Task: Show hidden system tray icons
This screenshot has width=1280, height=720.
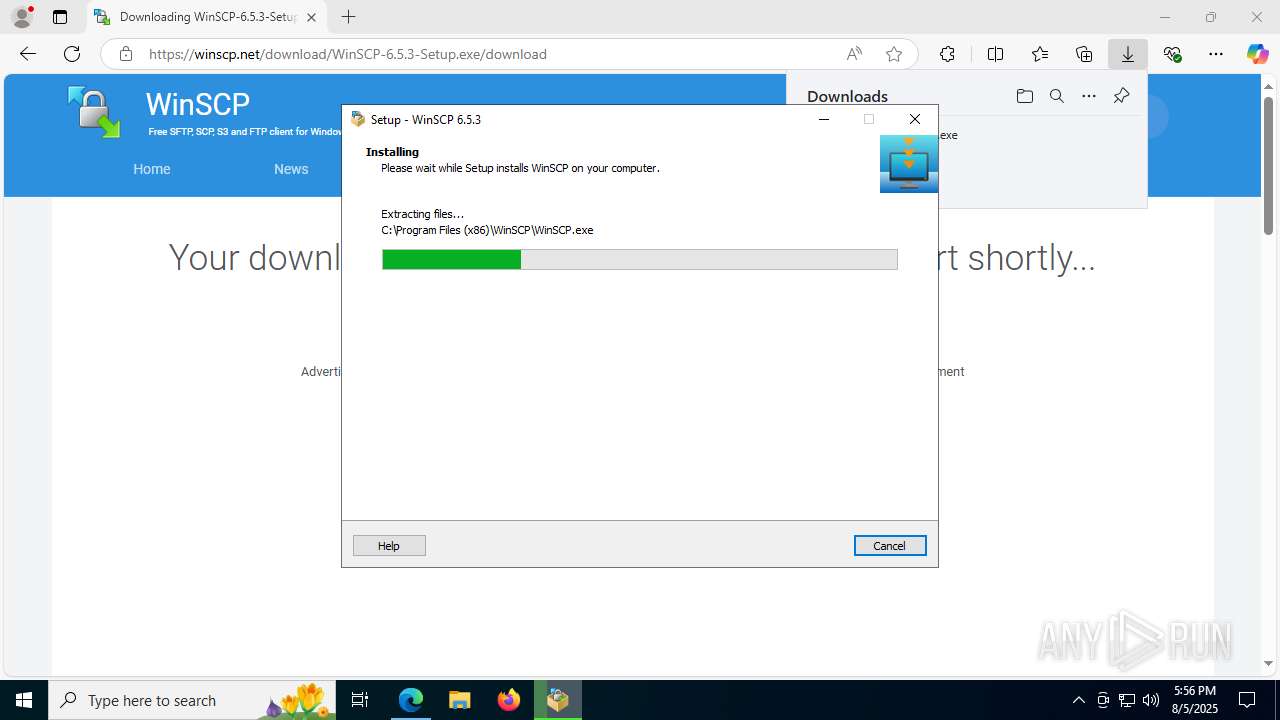Action: [x=1078, y=700]
